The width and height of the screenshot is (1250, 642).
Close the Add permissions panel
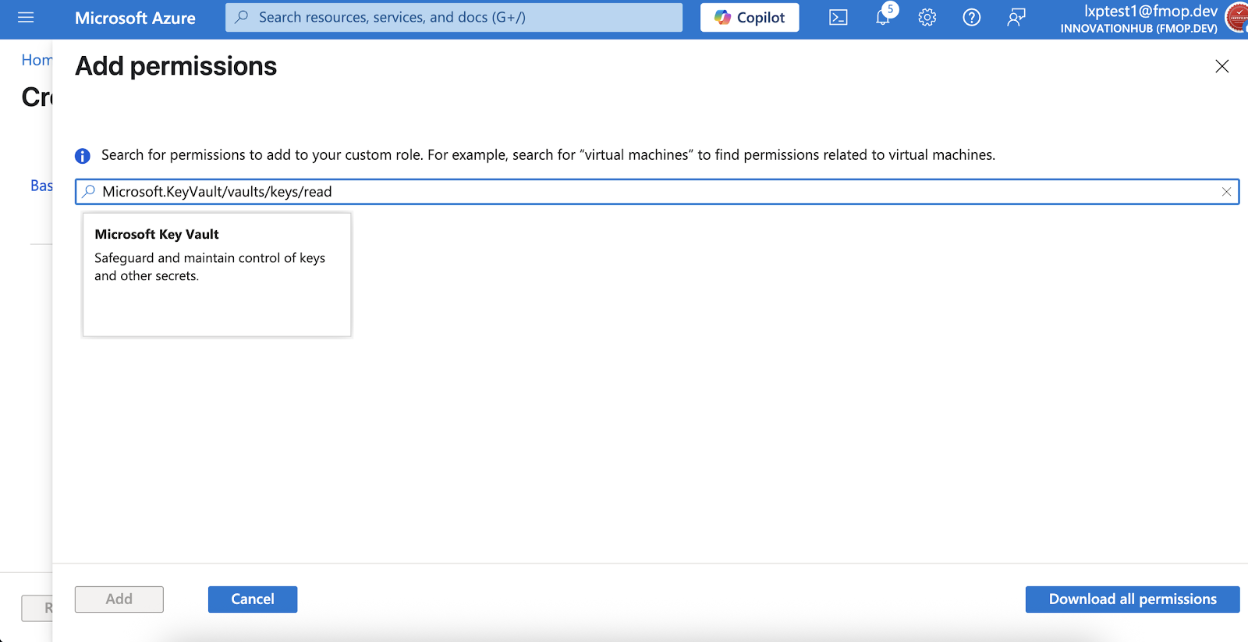point(1221,66)
